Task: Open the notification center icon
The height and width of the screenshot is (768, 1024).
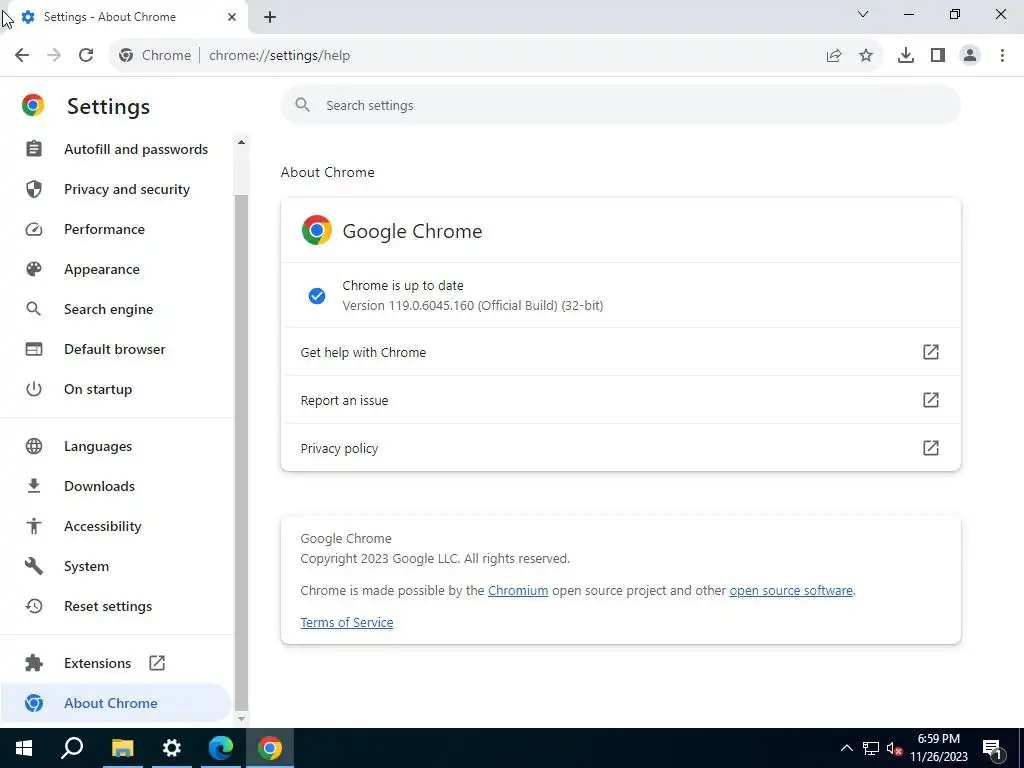Action: coord(992,748)
